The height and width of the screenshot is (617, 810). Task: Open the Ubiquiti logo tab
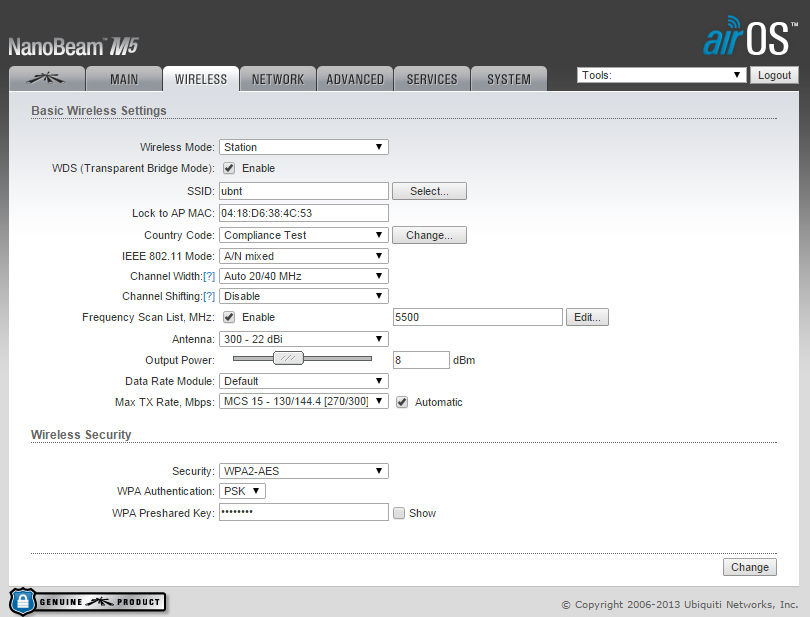(x=46, y=79)
